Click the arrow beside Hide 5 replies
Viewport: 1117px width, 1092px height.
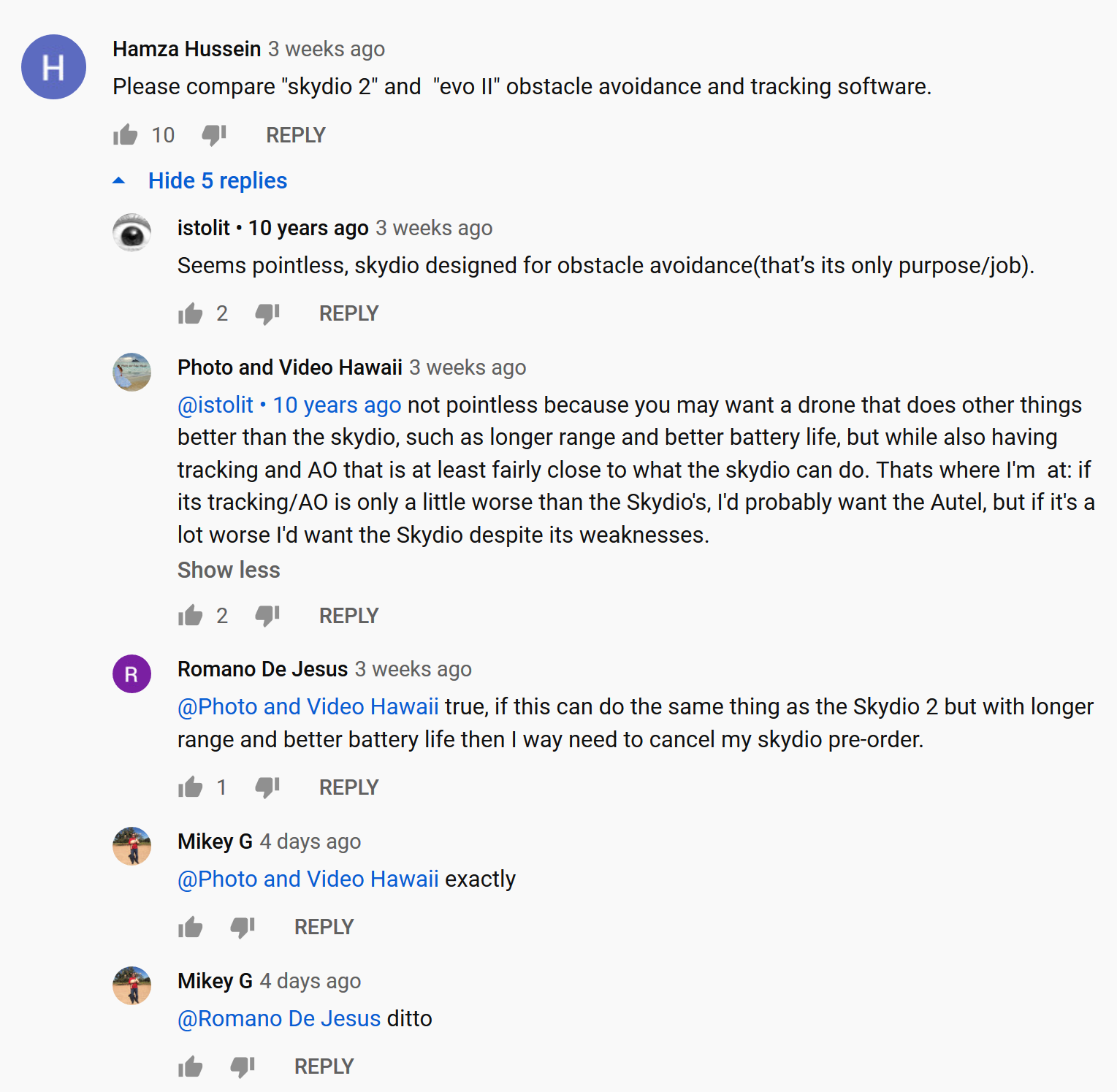click(x=119, y=180)
